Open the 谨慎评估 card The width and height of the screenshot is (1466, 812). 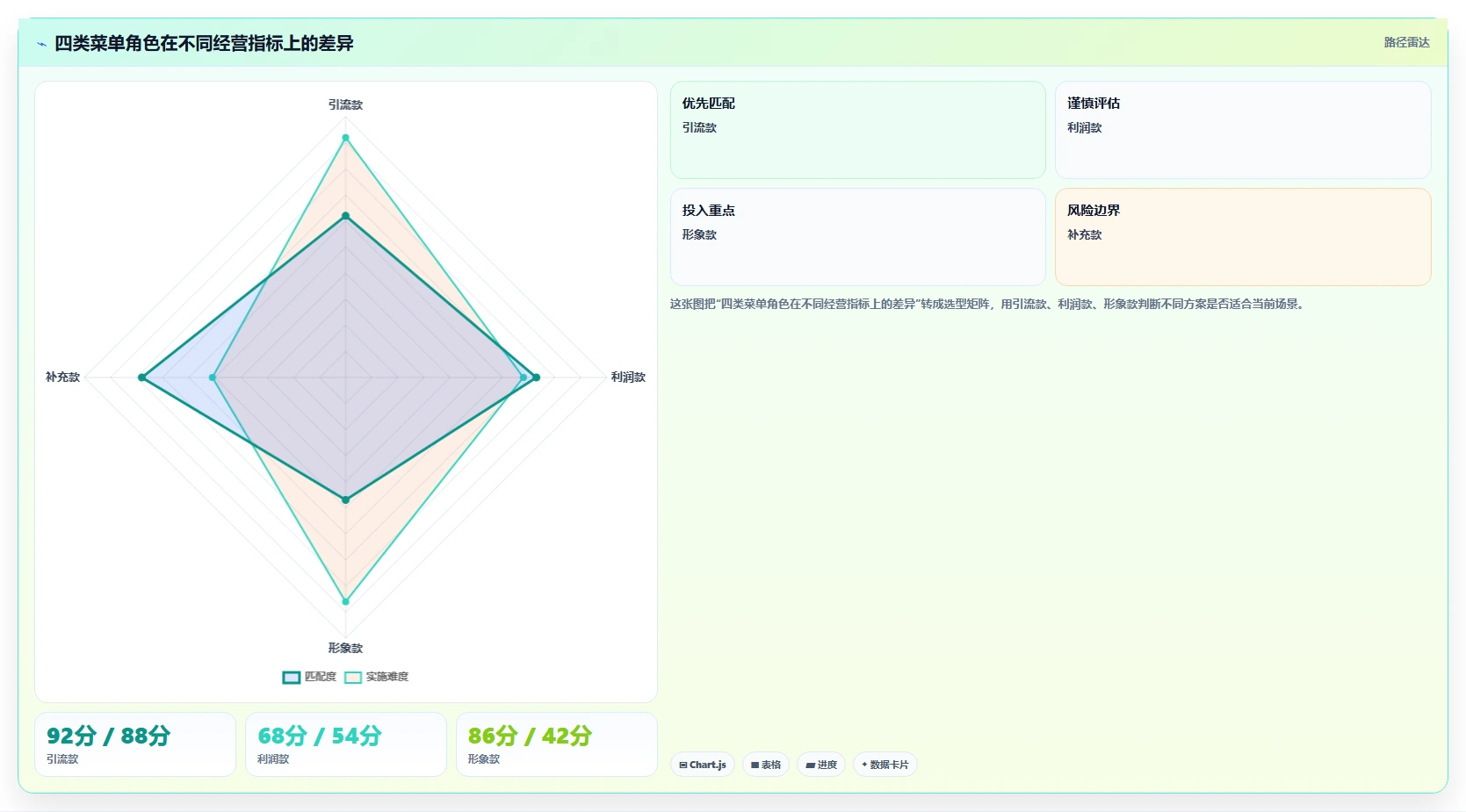1243,130
